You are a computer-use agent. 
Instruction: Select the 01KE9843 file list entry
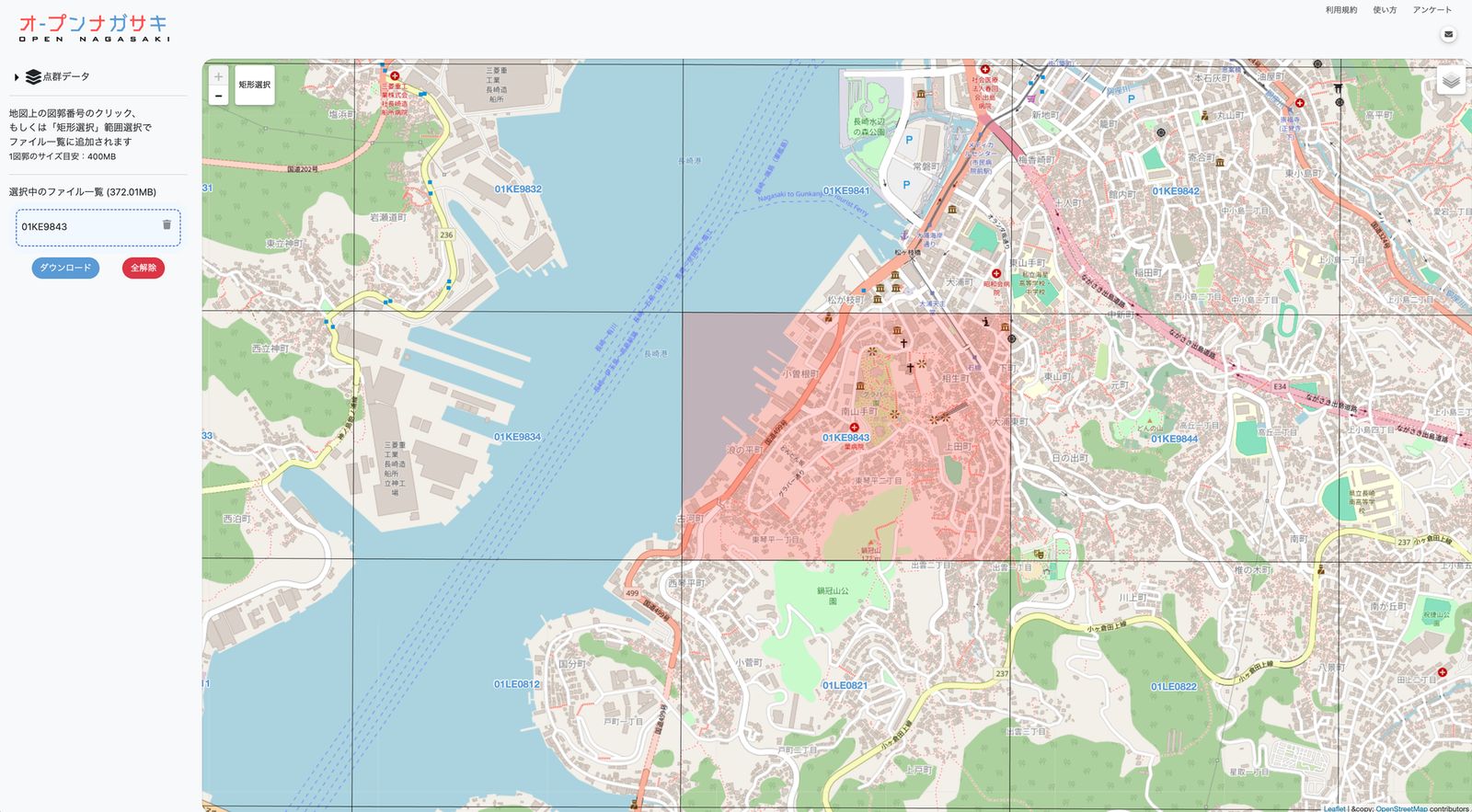(98, 227)
